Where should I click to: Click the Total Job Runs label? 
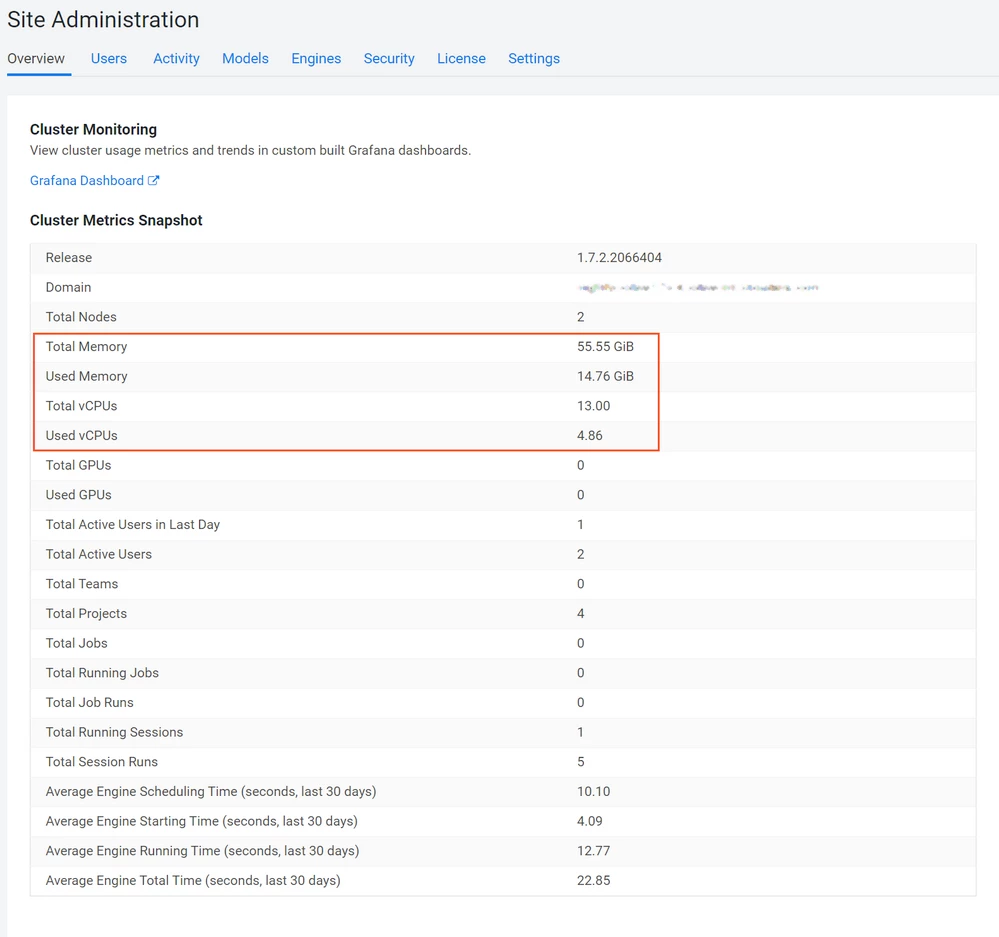(89, 703)
